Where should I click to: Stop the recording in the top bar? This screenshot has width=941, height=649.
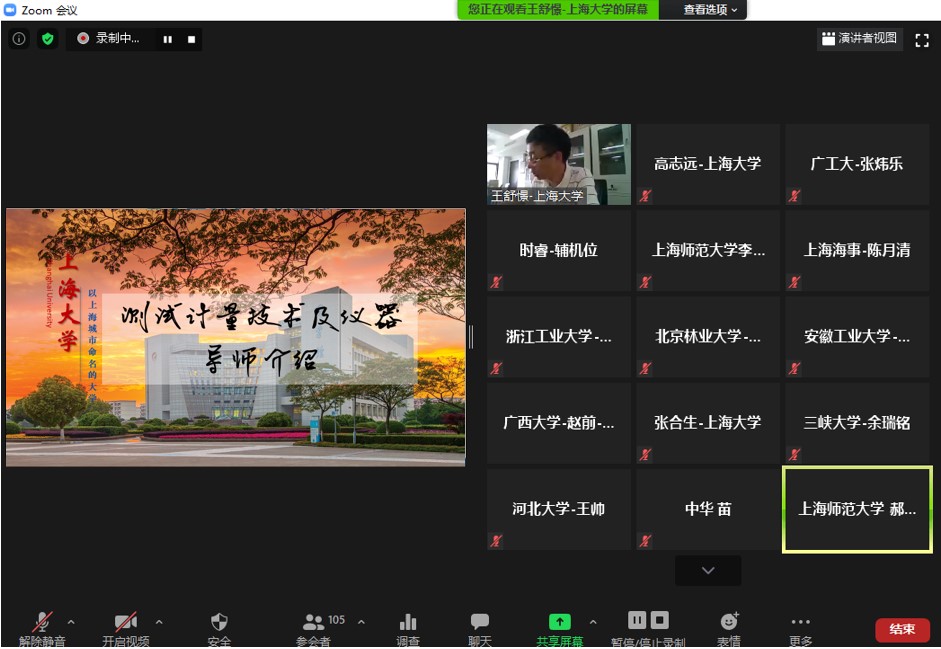click(191, 40)
